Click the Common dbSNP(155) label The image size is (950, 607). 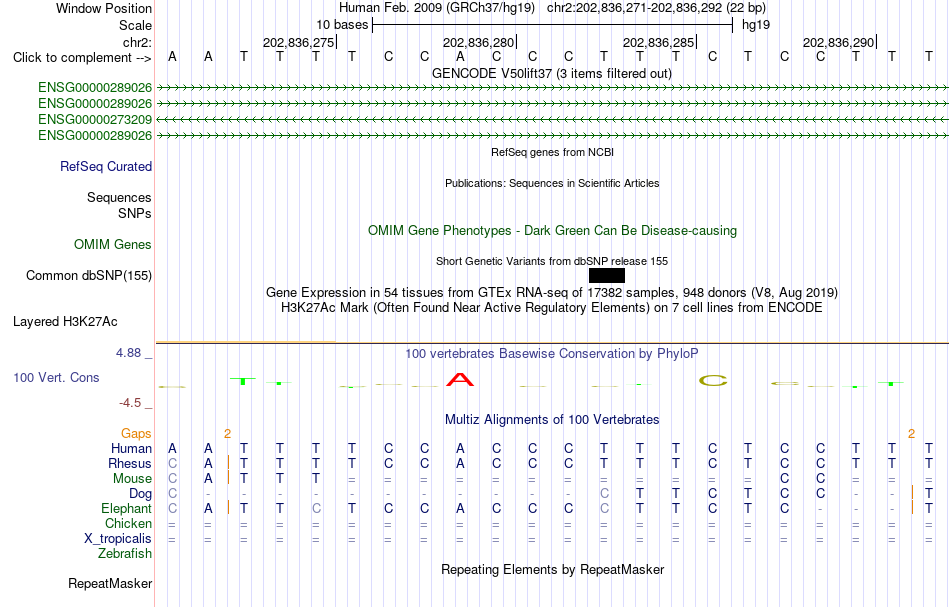point(89,275)
